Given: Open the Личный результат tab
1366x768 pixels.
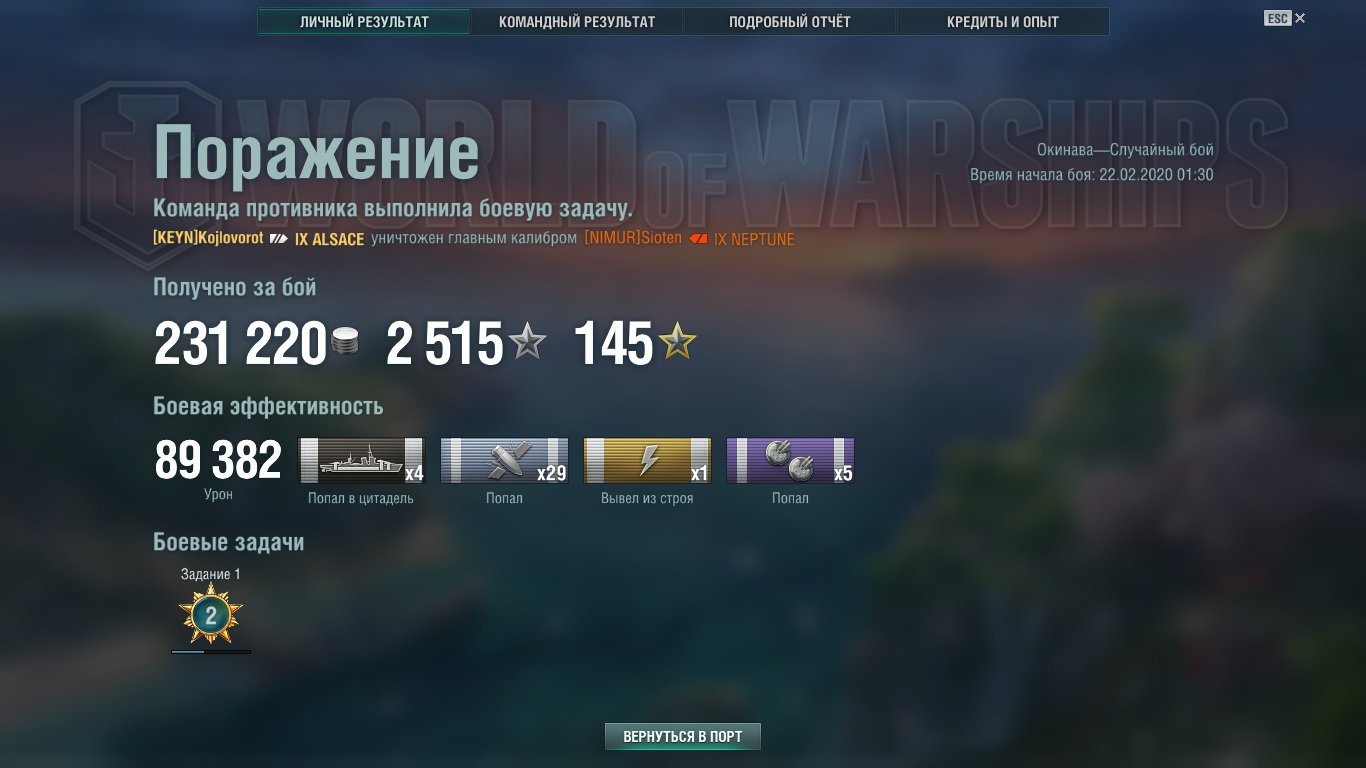Looking at the screenshot, I should (364, 22).
